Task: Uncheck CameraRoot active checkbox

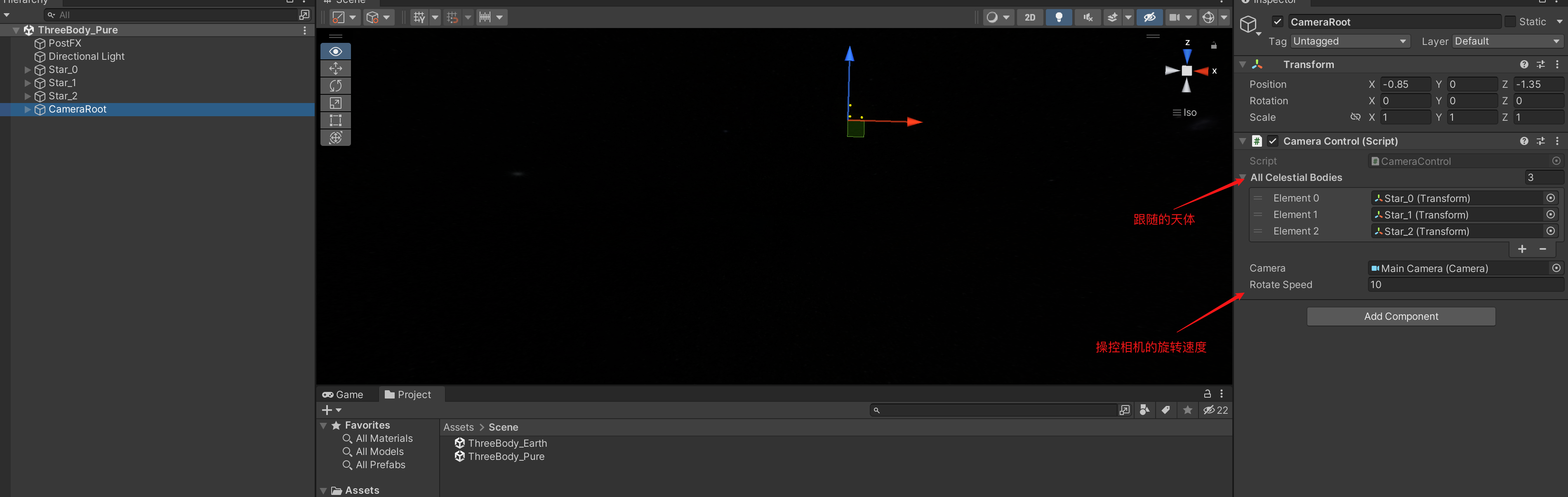Action: tap(1278, 22)
